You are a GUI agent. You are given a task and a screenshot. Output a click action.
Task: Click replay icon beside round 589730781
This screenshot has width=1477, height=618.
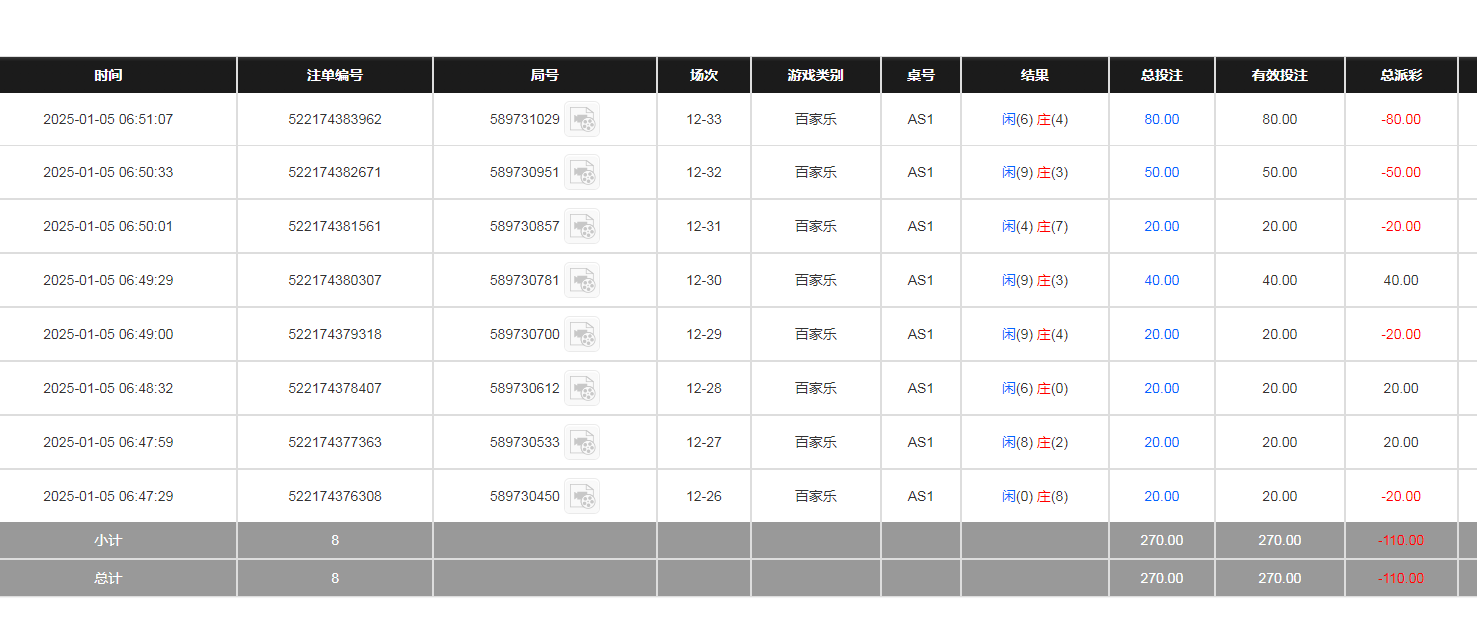coord(582,281)
